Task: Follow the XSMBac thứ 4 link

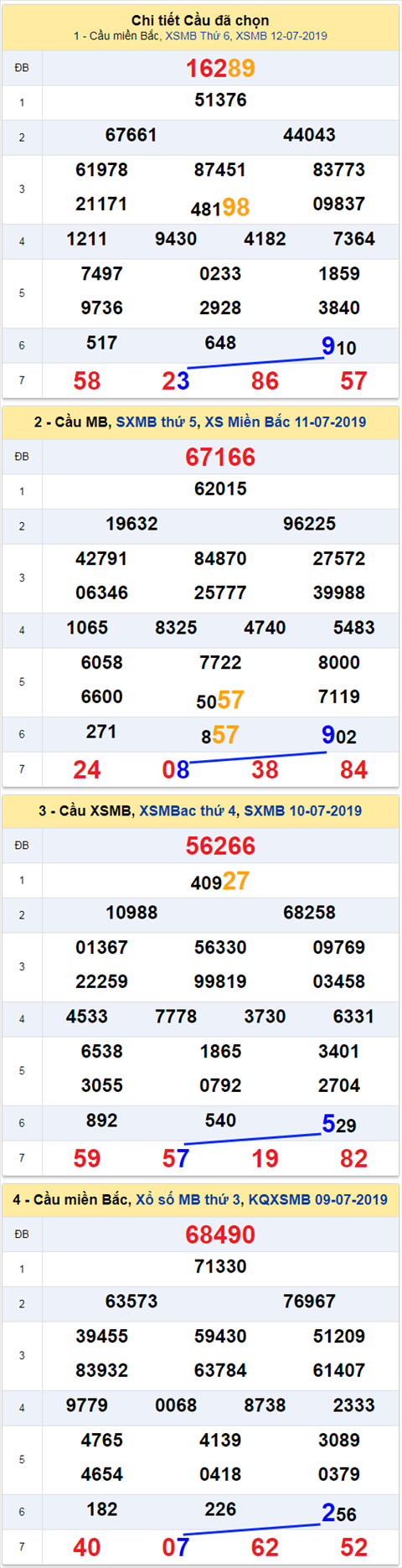Action: coord(188,810)
